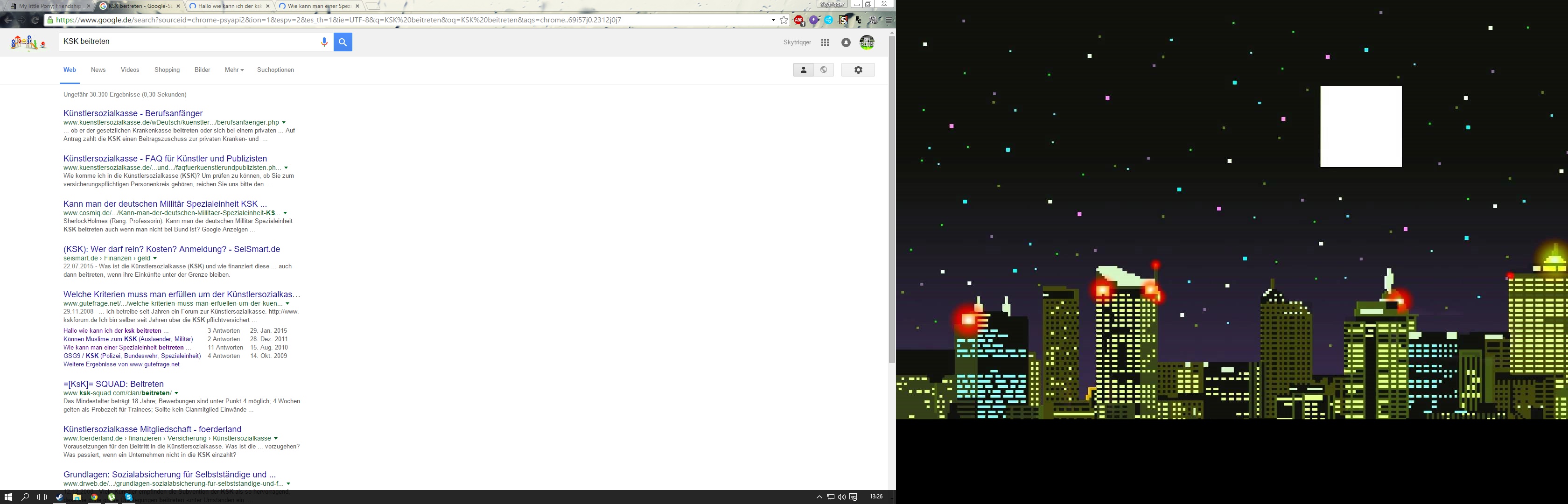1568x504 pixels.
Task: Close the My little Pony tab
Action: (89, 6)
